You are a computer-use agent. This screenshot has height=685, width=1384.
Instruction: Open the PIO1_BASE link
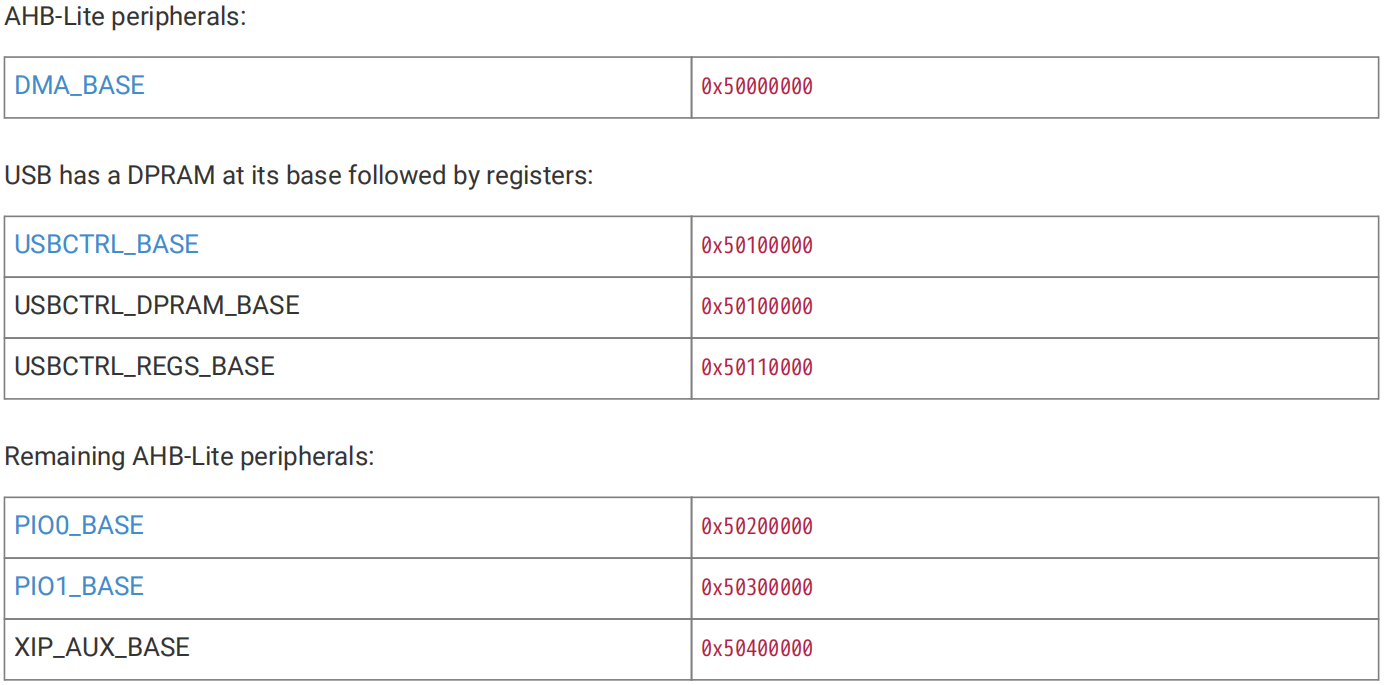79,587
